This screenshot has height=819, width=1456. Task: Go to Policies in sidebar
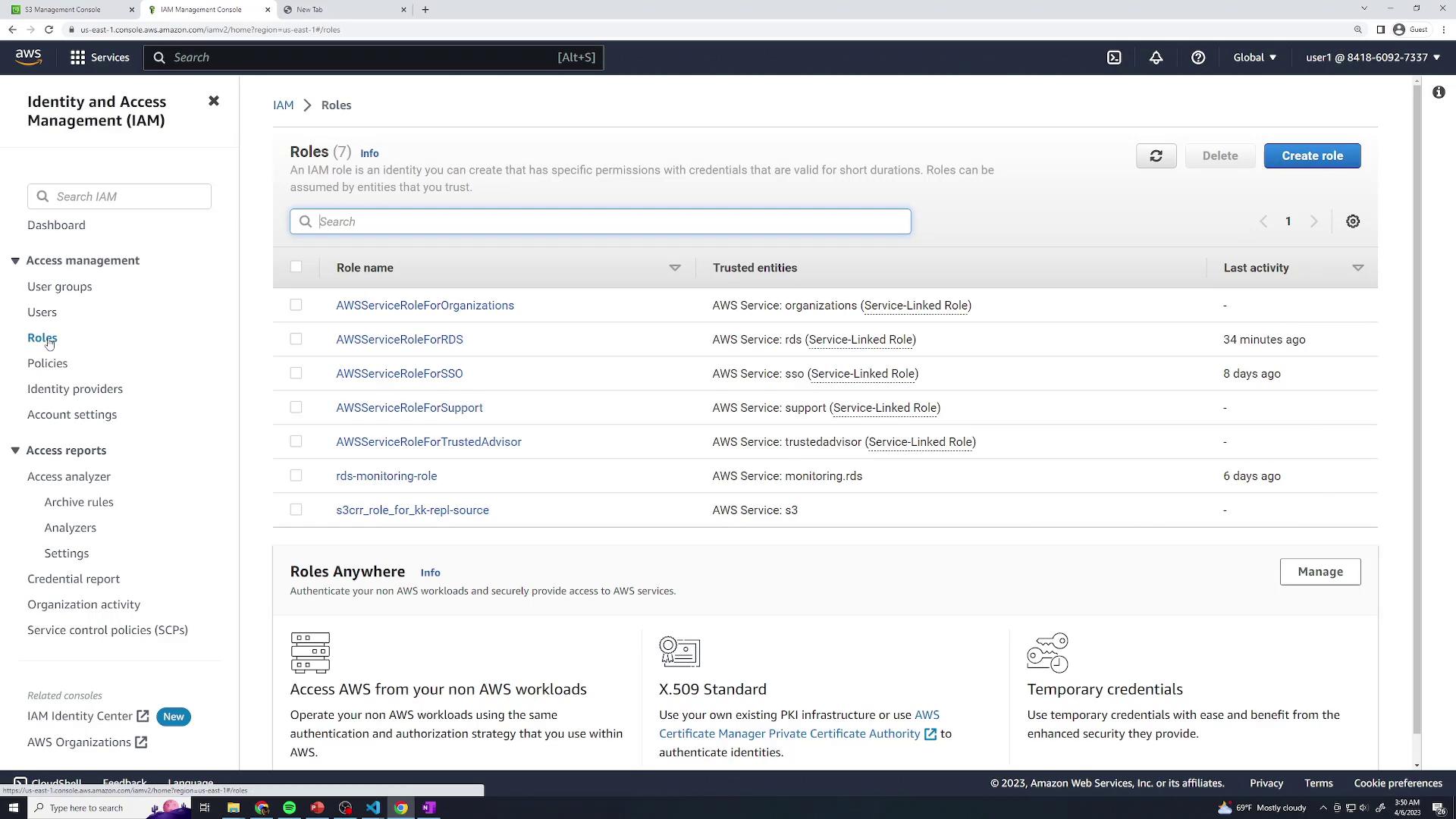(x=47, y=363)
